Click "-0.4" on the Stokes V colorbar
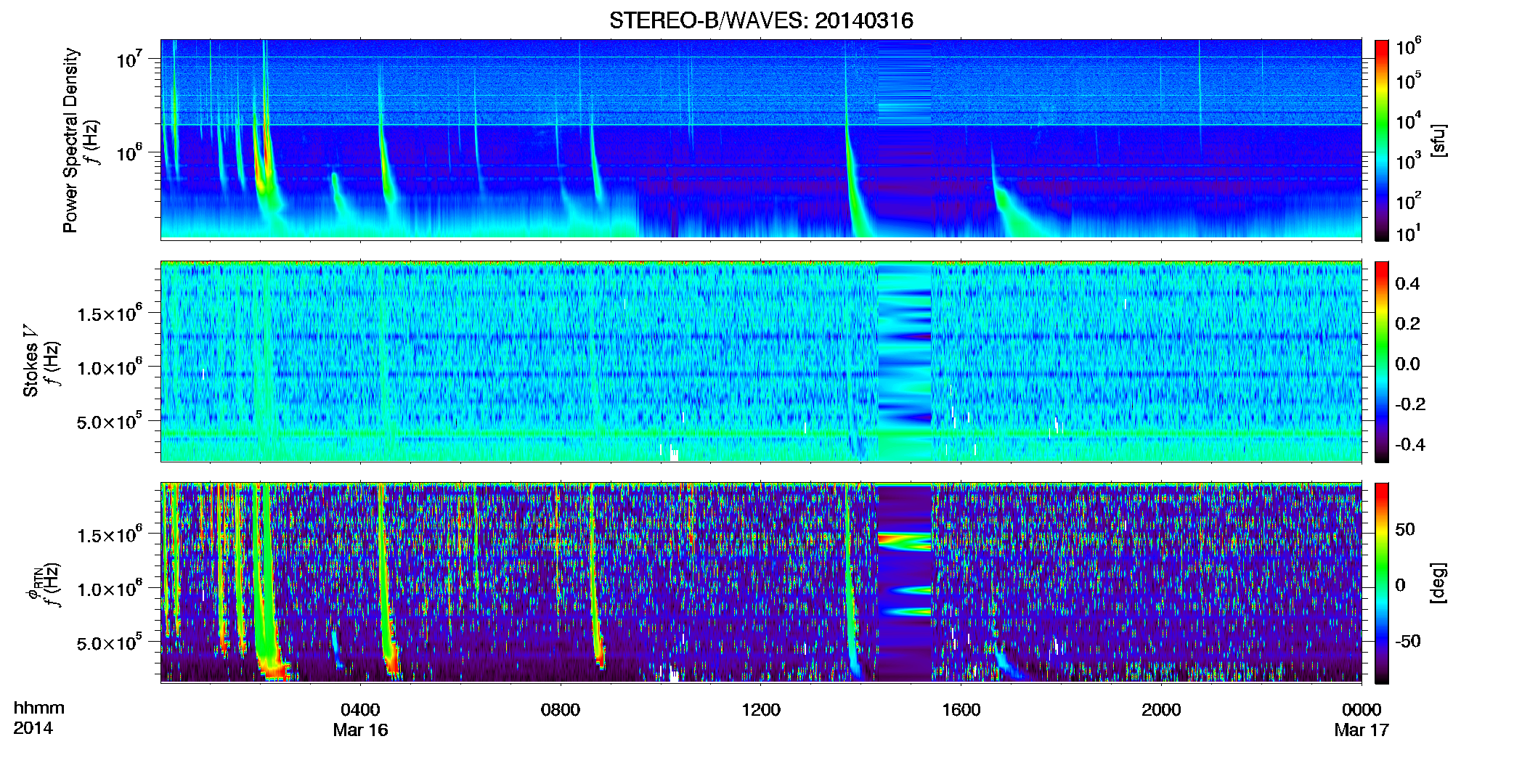The height and width of the screenshot is (784, 1522). [x=1410, y=445]
